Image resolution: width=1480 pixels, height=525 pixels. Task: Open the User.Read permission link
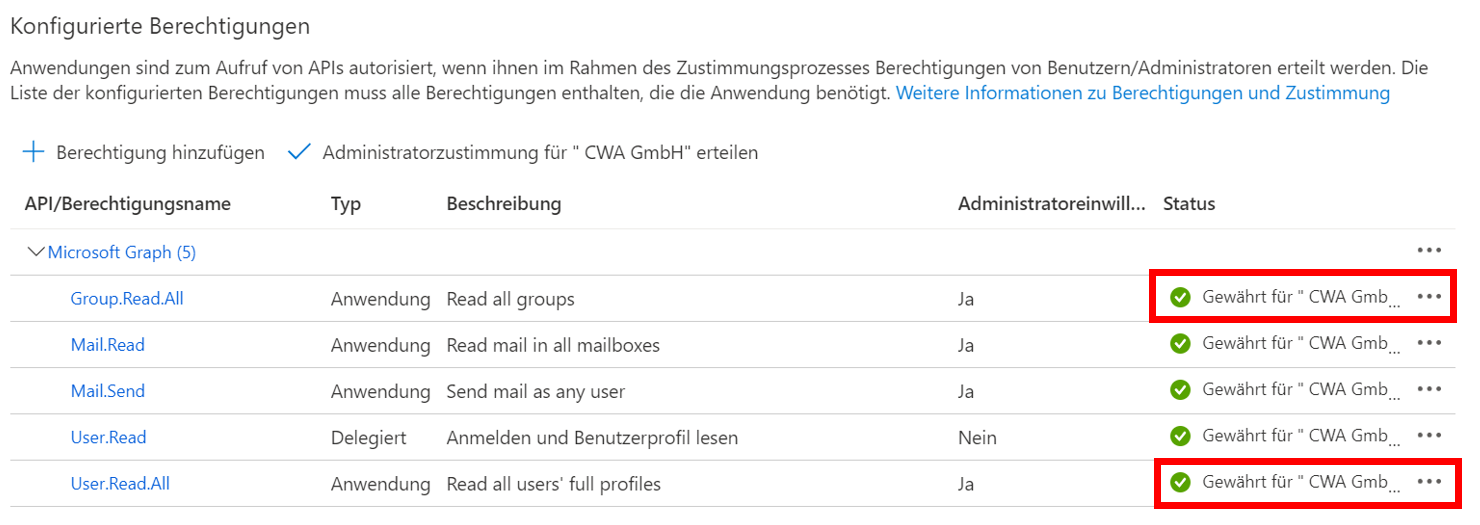click(108, 437)
